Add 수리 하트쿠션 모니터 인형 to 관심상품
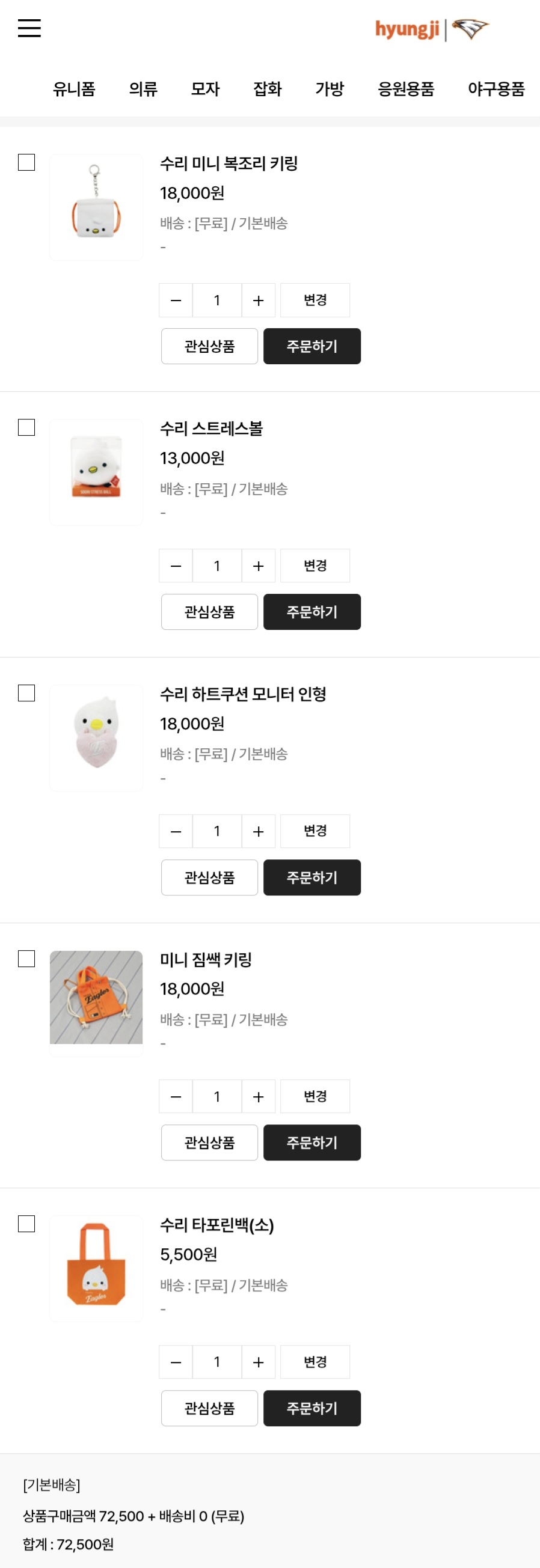Screen dimensions: 540x1568 [x=209, y=877]
